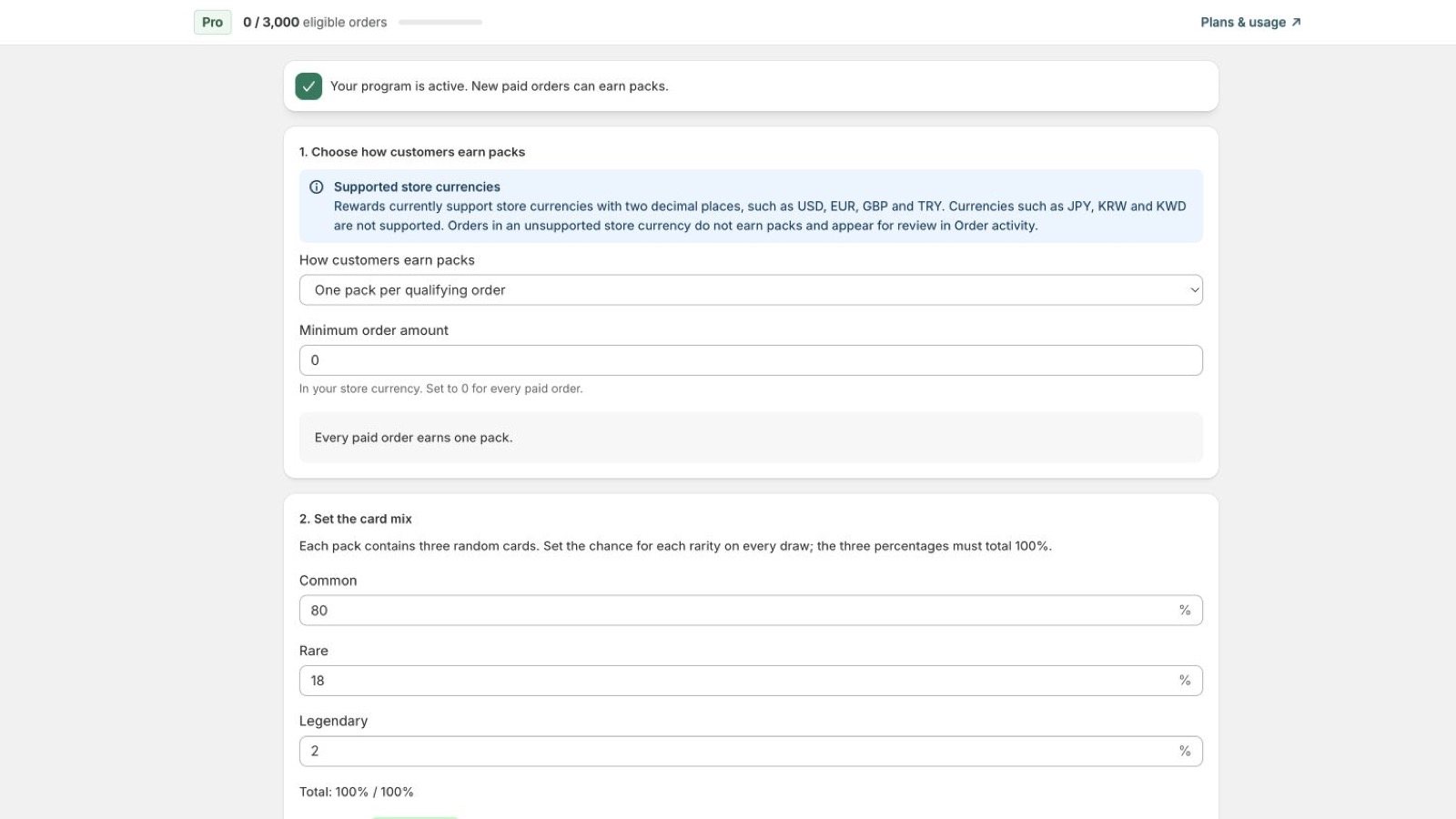Image resolution: width=1456 pixels, height=819 pixels.
Task: Click the Supported store currencies heading
Action: [x=417, y=187]
